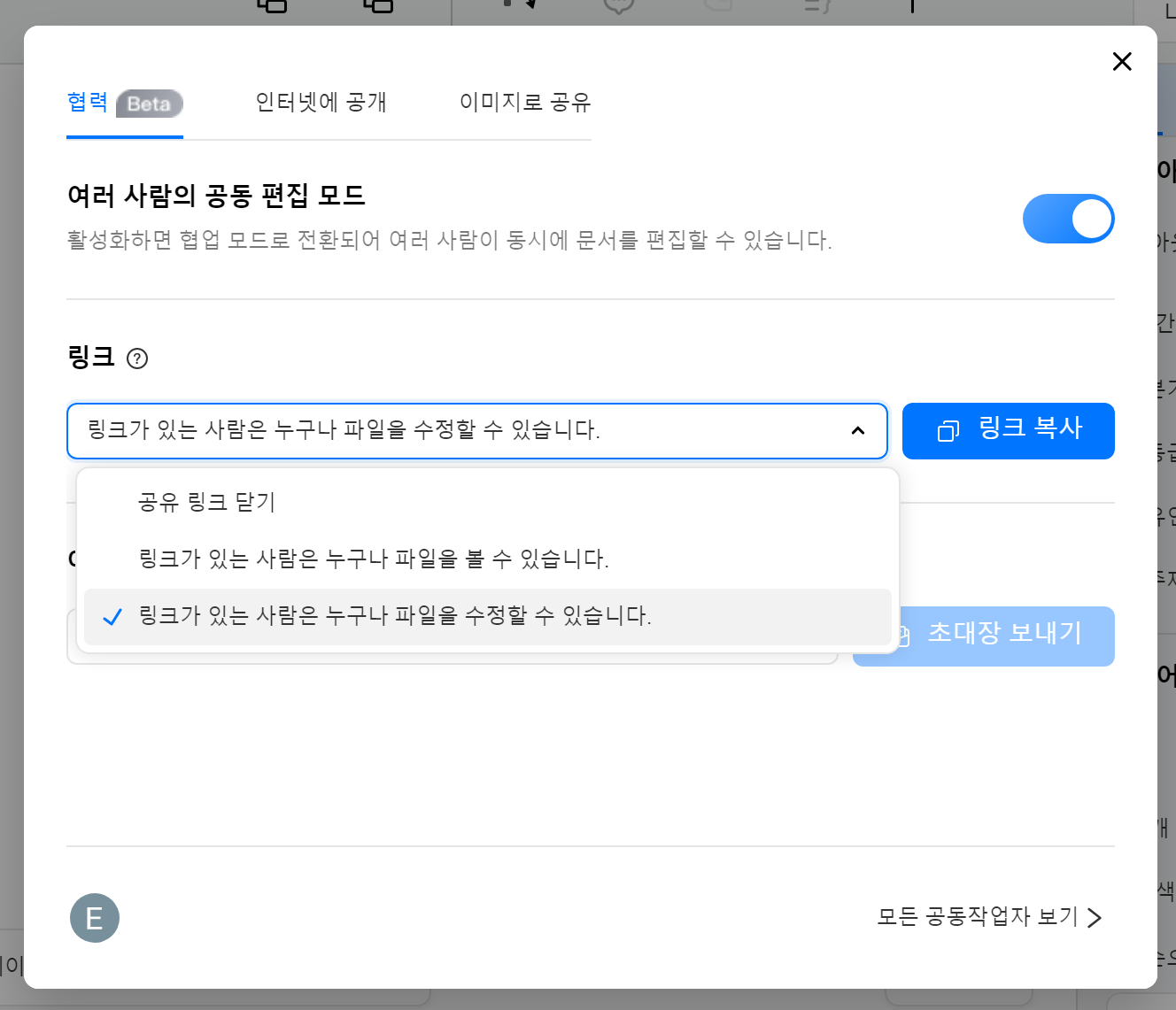Screen dimensions: 1176x1010
Task: Open the 인터넷에 공개 tab
Action: tap(321, 103)
